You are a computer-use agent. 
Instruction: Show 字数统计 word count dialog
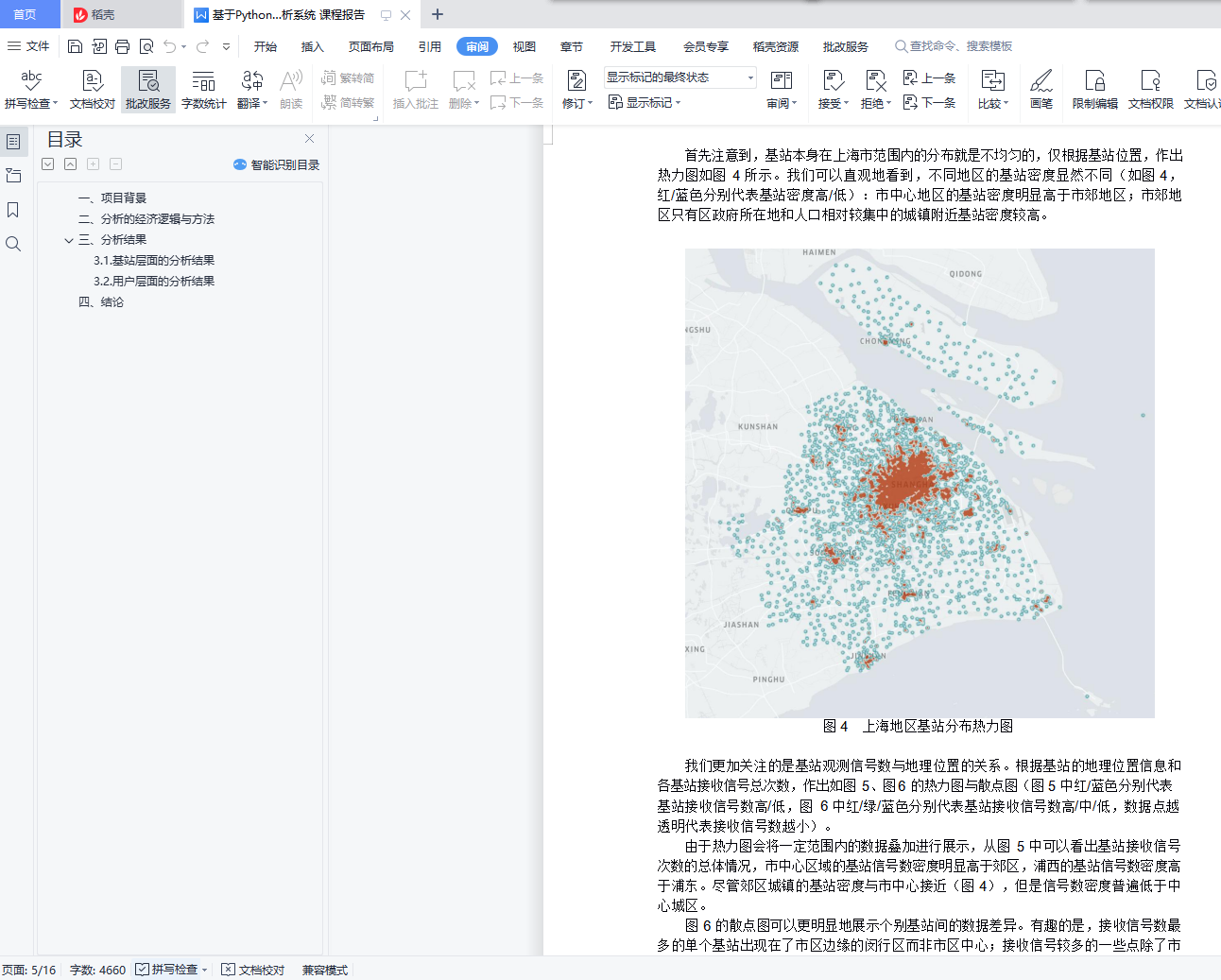204,90
